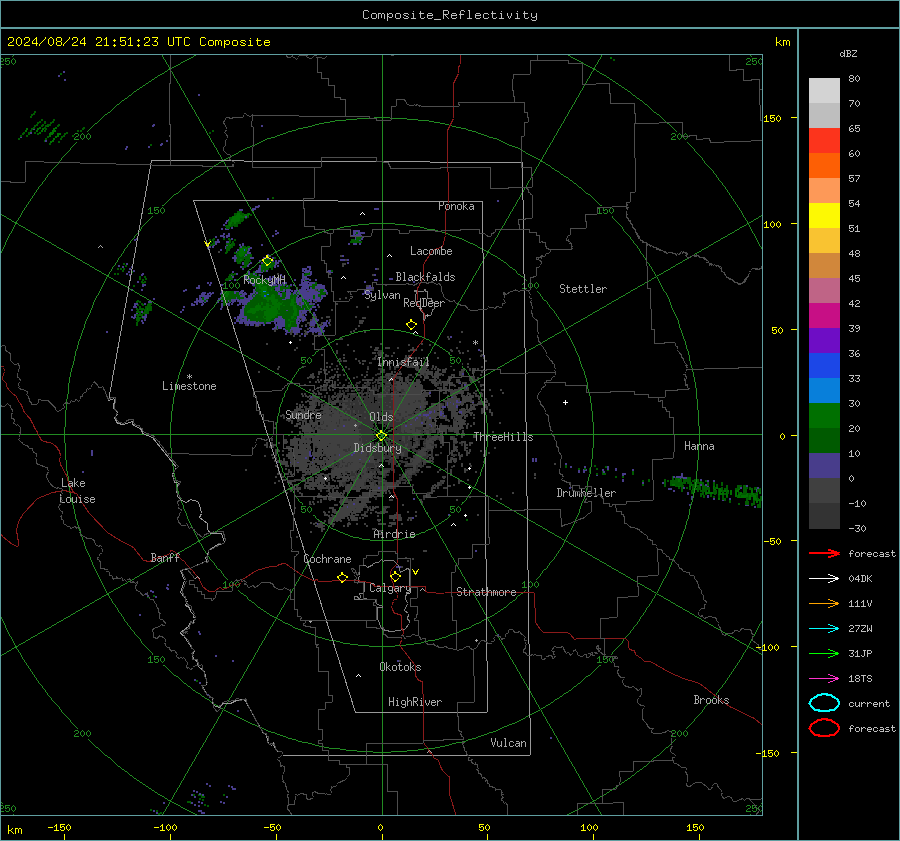This screenshot has width=900, height=841.
Task: Click the 2024/08/24 21:51:23 UTC Composite timestamp
Action: pyautogui.click(x=138, y=42)
